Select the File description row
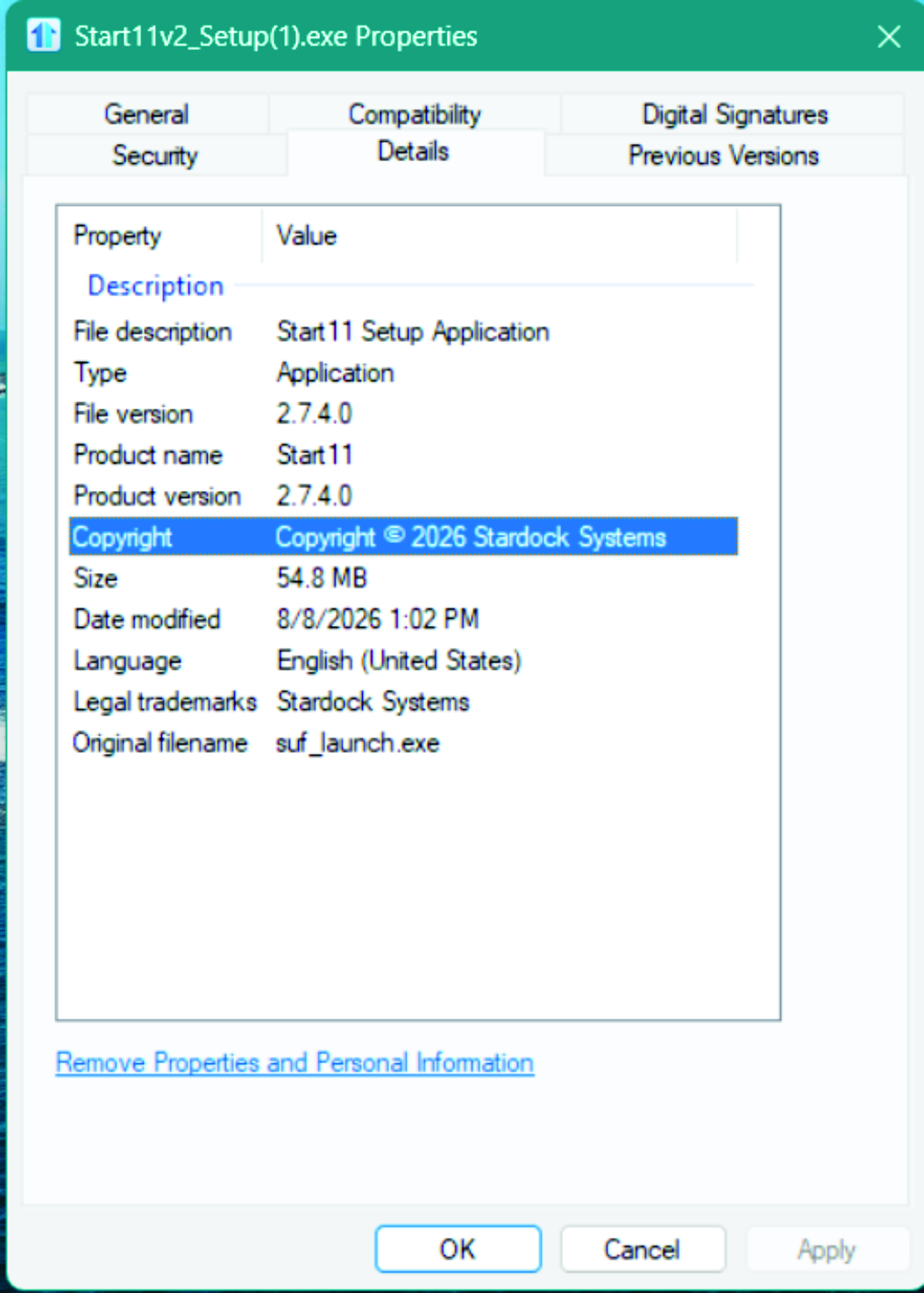The height and width of the screenshot is (1293, 924). pos(403,331)
